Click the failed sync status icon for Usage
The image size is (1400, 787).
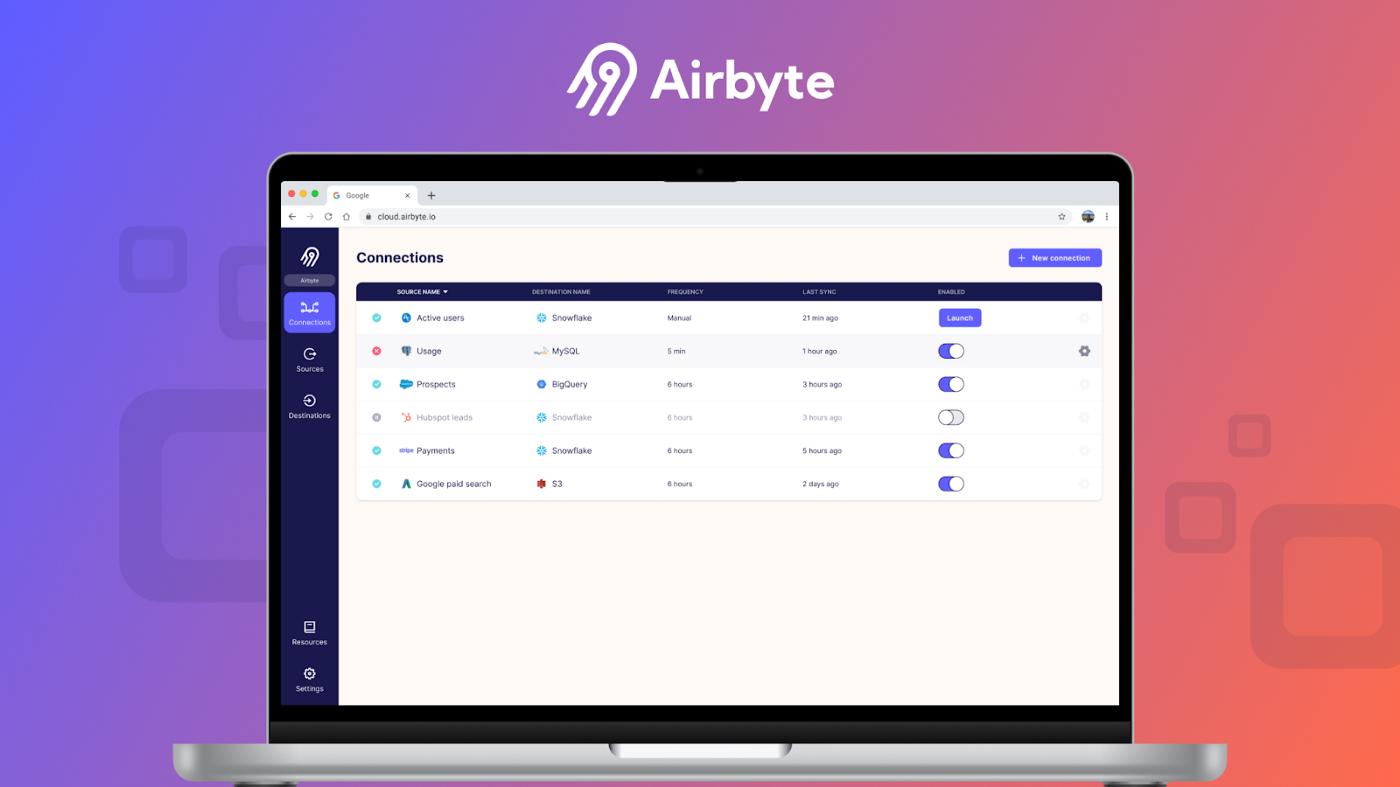point(378,350)
